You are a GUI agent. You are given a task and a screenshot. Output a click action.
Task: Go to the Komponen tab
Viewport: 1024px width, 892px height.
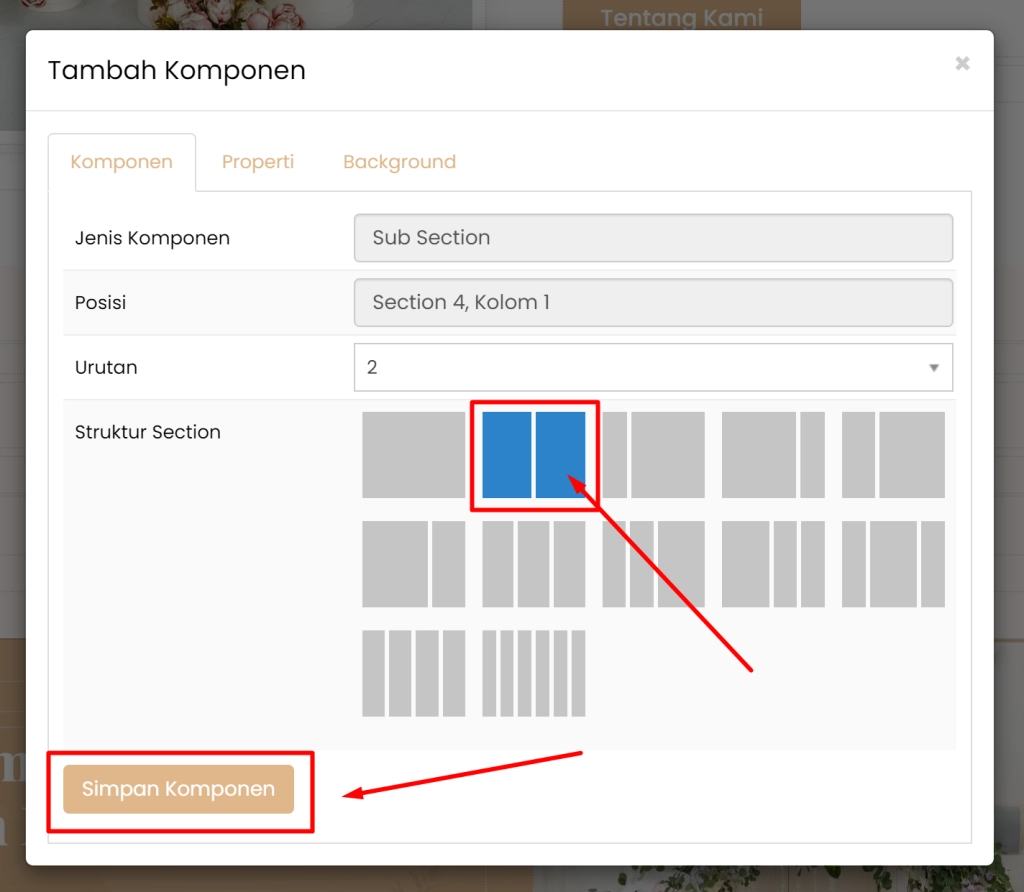[x=121, y=162]
